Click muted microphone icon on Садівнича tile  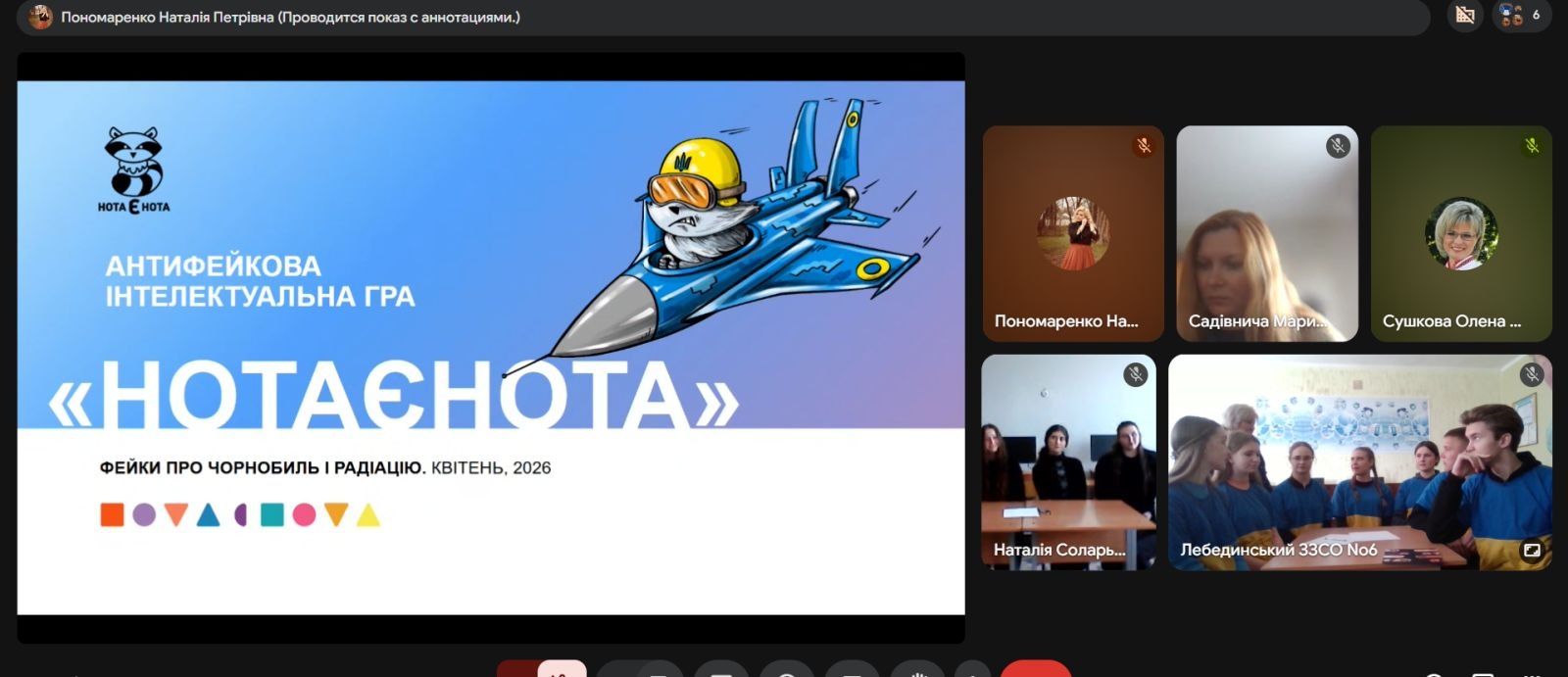tap(1338, 146)
